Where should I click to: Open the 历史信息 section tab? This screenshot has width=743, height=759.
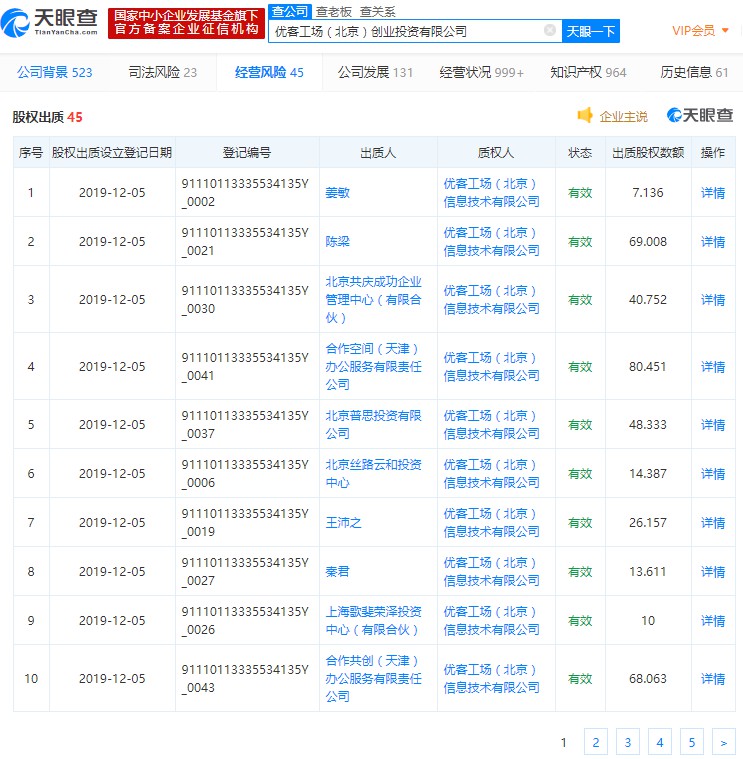(x=694, y=72)
